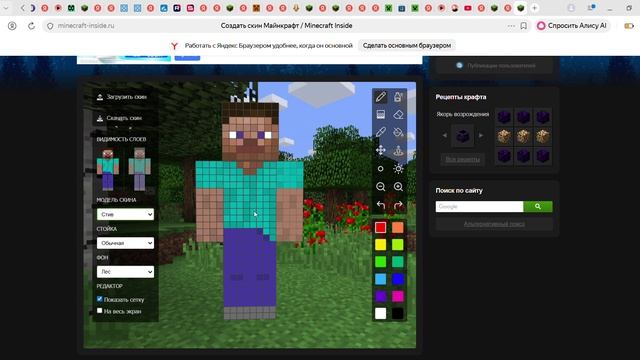Image resolution: width=640 pixels, height=360 pixels.
Task: Undo the last action
Action: pos(380,204)
